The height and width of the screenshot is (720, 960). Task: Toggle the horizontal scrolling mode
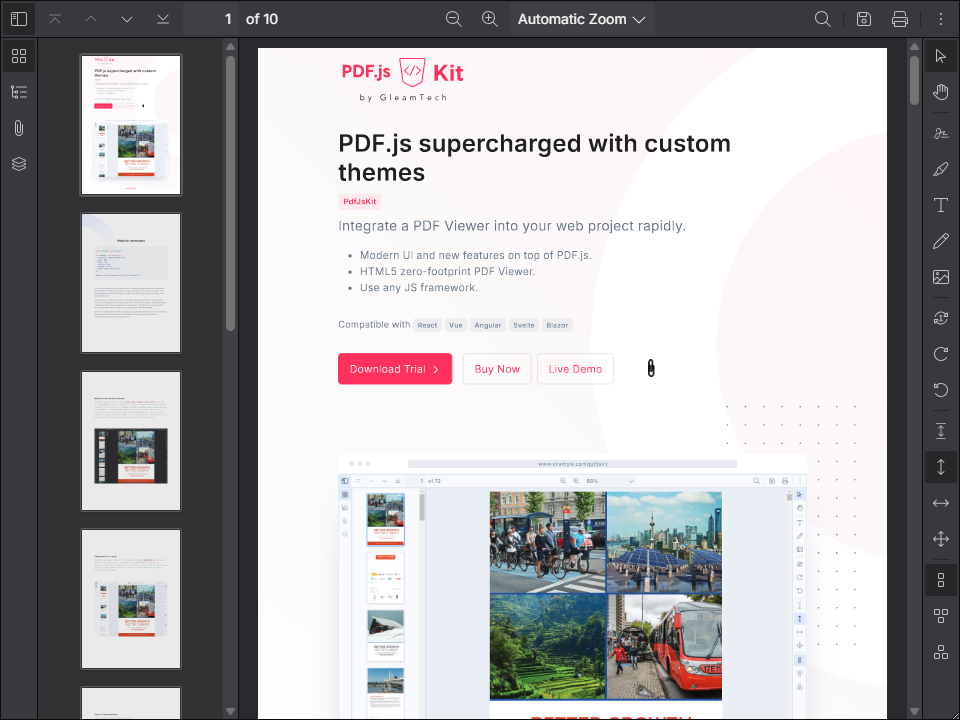pos(941,503)
